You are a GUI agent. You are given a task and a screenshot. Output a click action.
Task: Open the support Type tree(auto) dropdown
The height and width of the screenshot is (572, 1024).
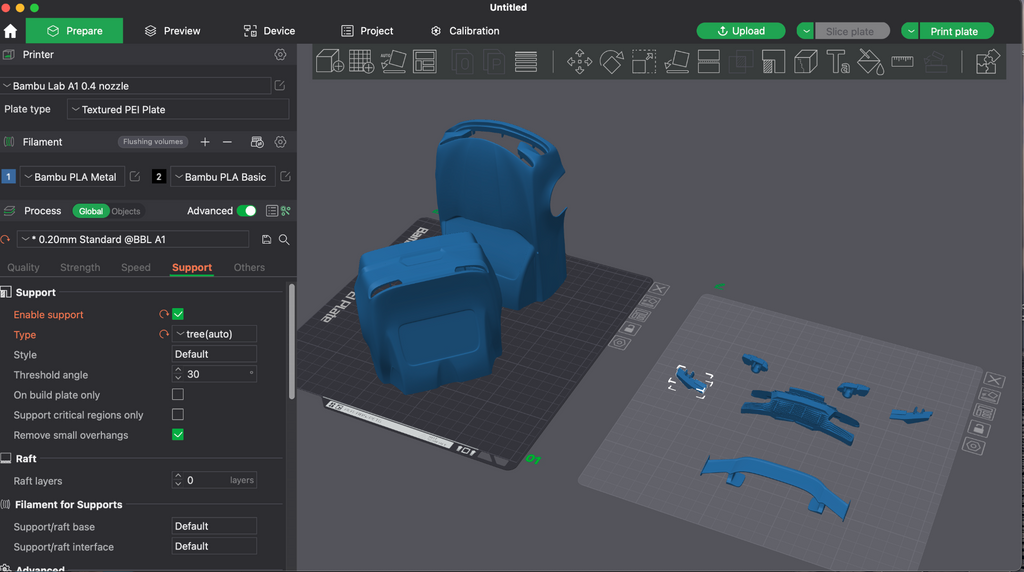click(x=214, y=334)
